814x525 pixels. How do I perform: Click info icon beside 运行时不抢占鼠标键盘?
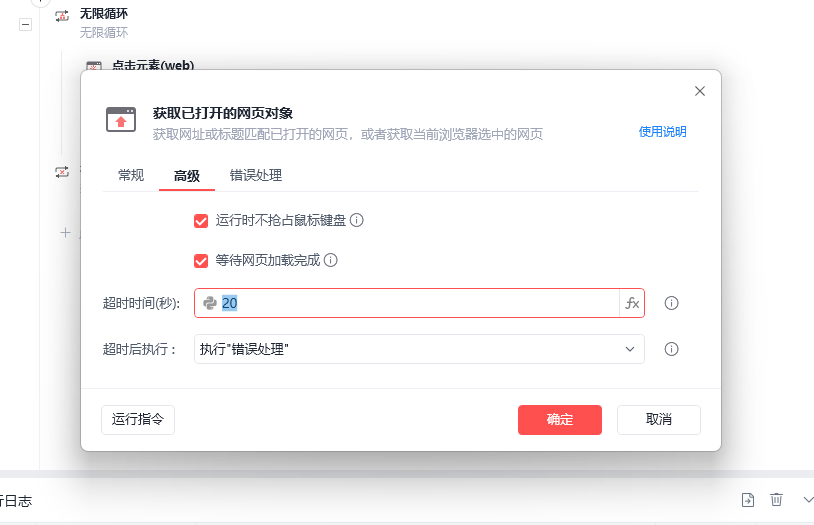(357, 220)
